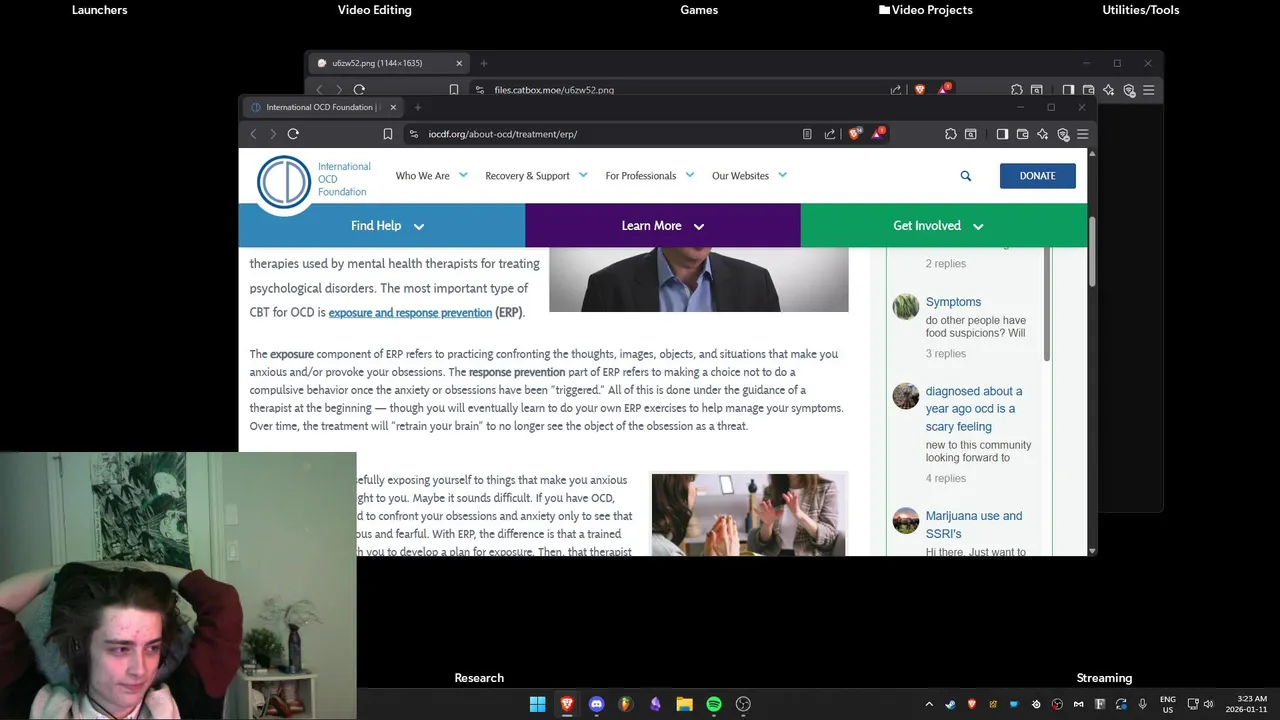The image size is (1280, 720).
Task: Open reader mode for iocdf.org page
Action: (x=807, y=134)
